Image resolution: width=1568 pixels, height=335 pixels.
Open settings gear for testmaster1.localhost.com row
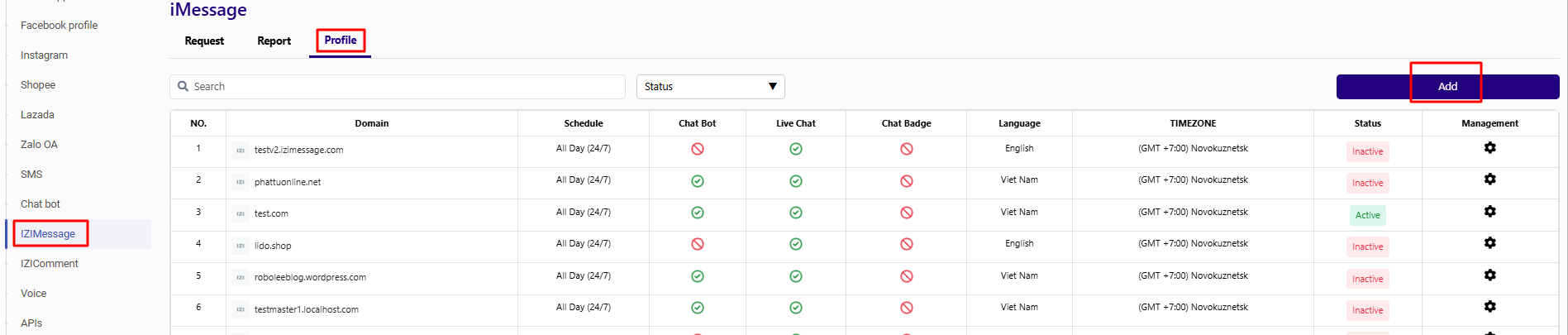1489,307
